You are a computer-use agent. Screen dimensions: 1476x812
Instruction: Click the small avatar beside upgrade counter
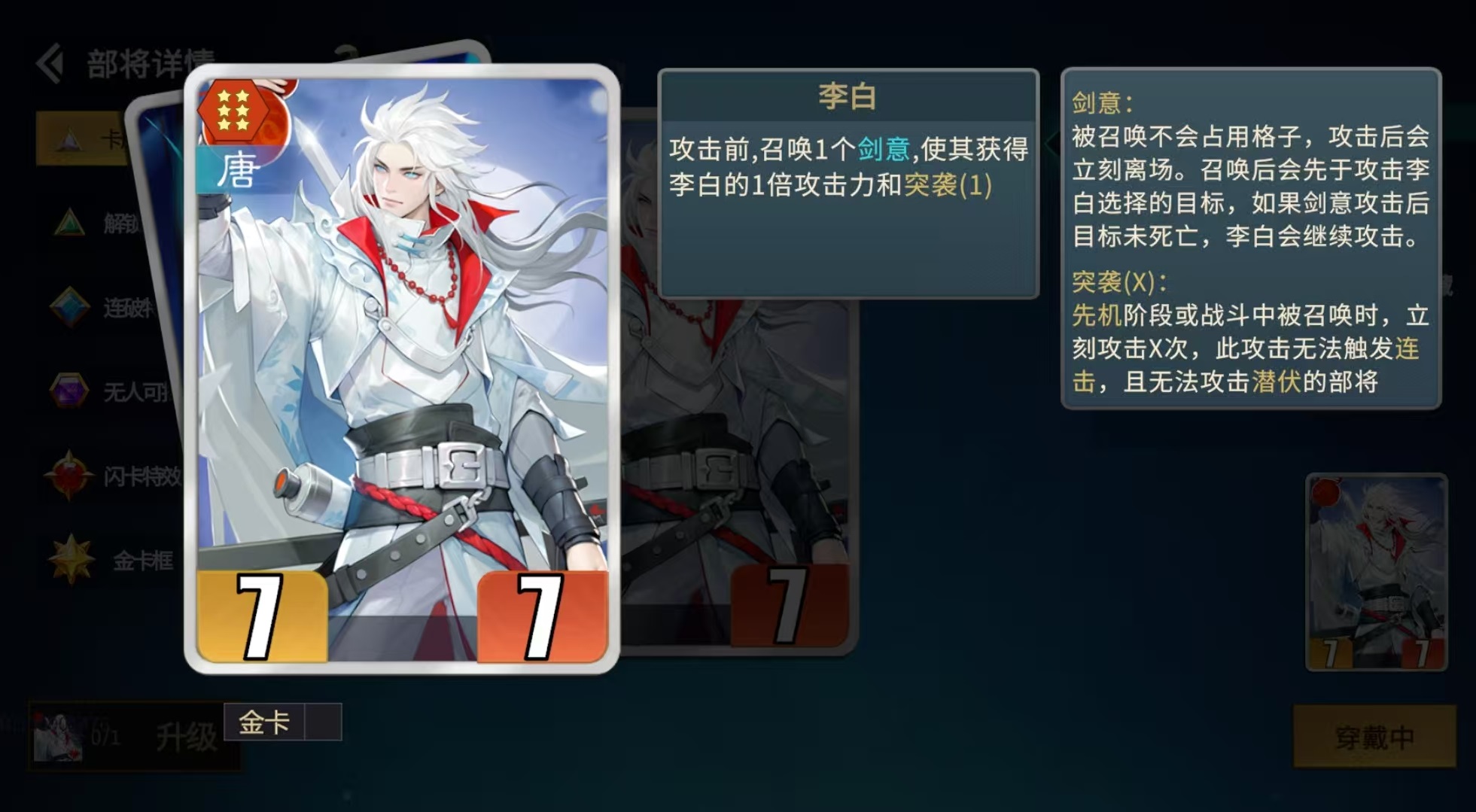[x=59, y=737]
